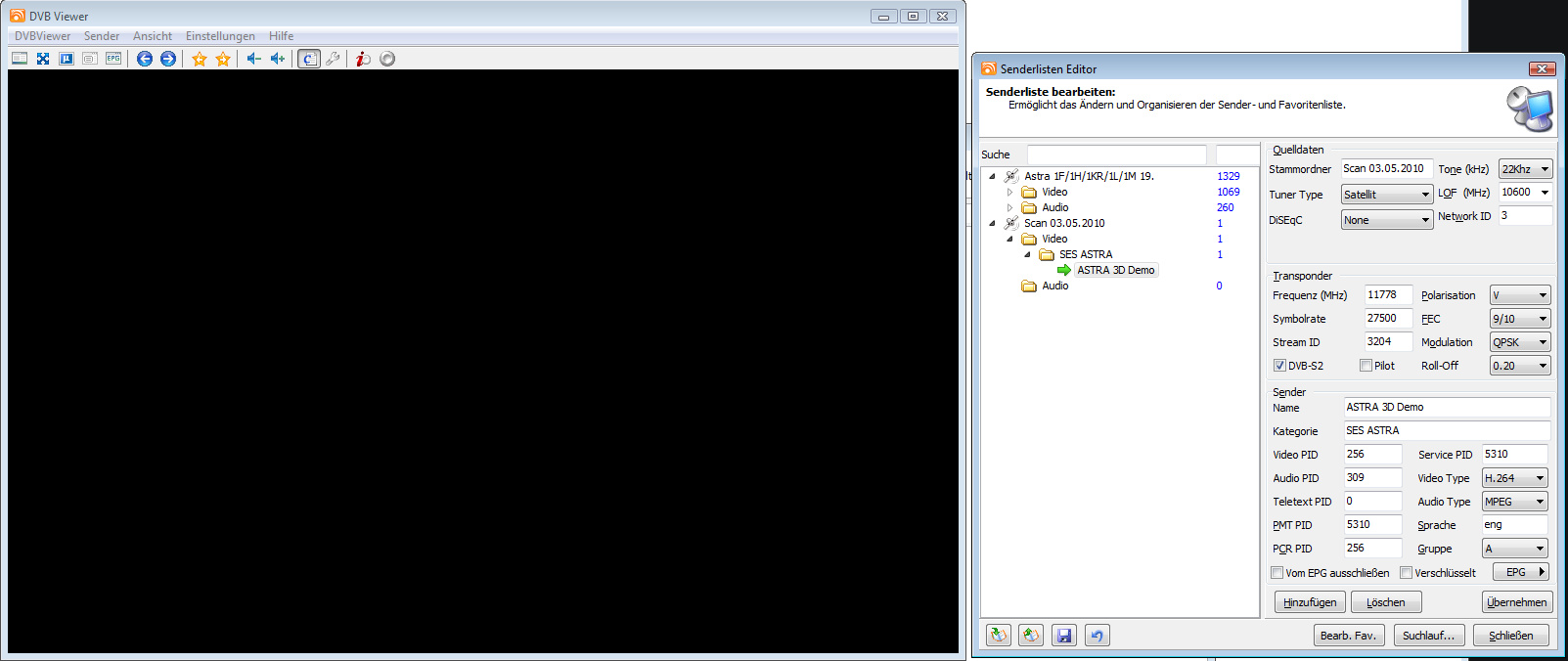1568x661 pixels.
Task: Select ASTRA 3D Demo in channel tree
Action: point(1115,270)
